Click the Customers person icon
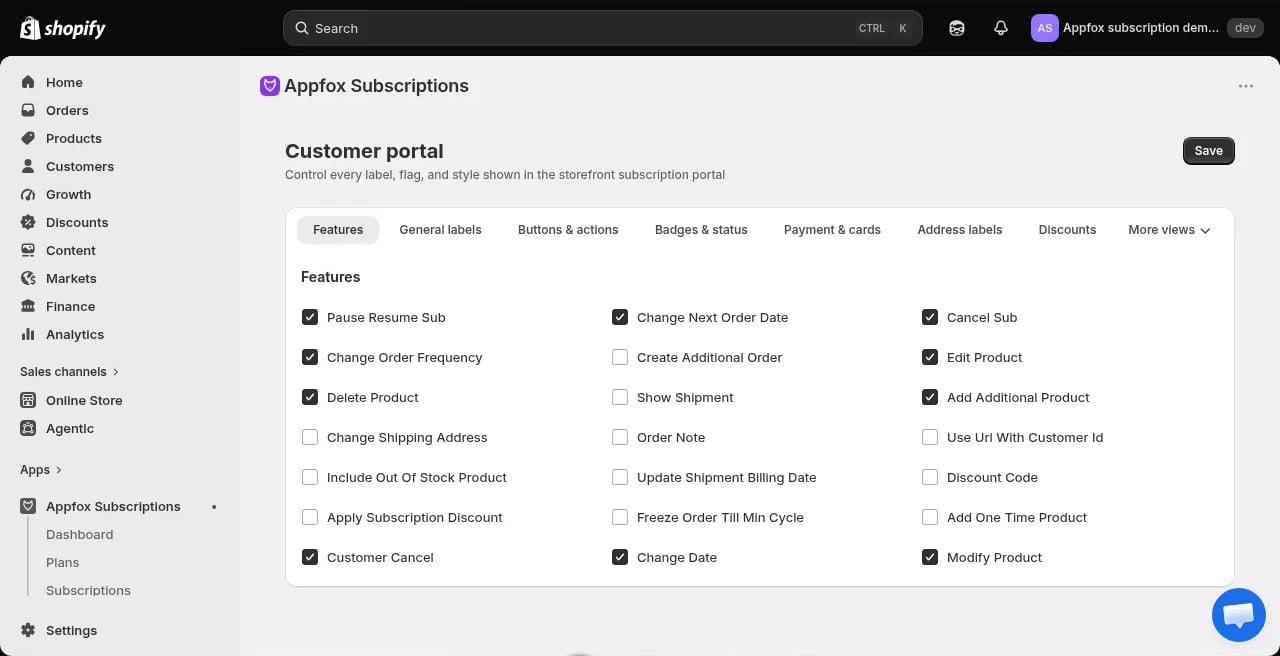The width and height of the screenshot is (1280, 656). pyautogui.click(x=28, y=166)
